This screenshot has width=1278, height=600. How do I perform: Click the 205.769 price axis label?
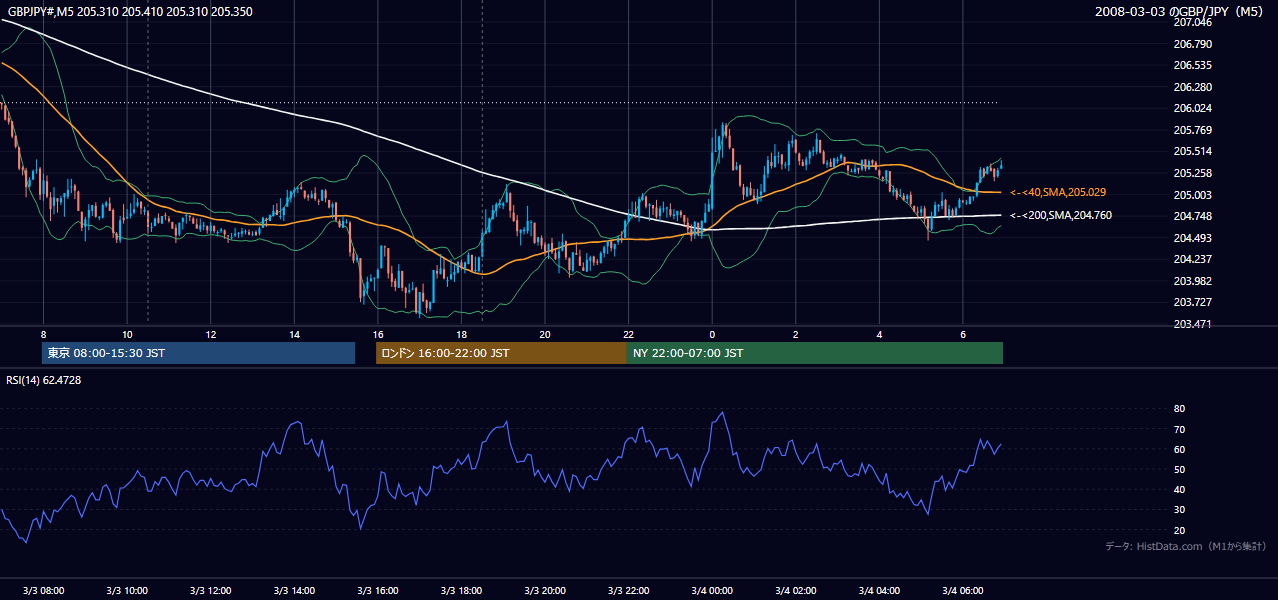[1192, 130]
